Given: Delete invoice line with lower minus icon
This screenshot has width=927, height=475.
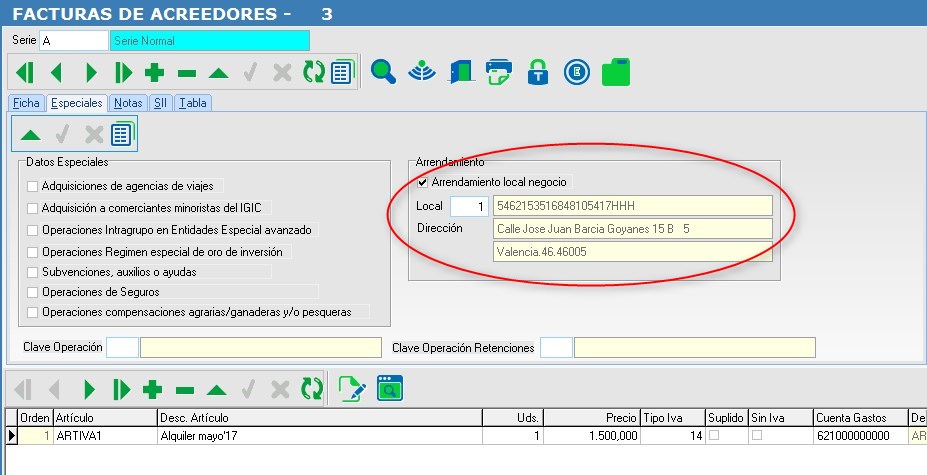Looking at the screenshot, I should 185,390.
